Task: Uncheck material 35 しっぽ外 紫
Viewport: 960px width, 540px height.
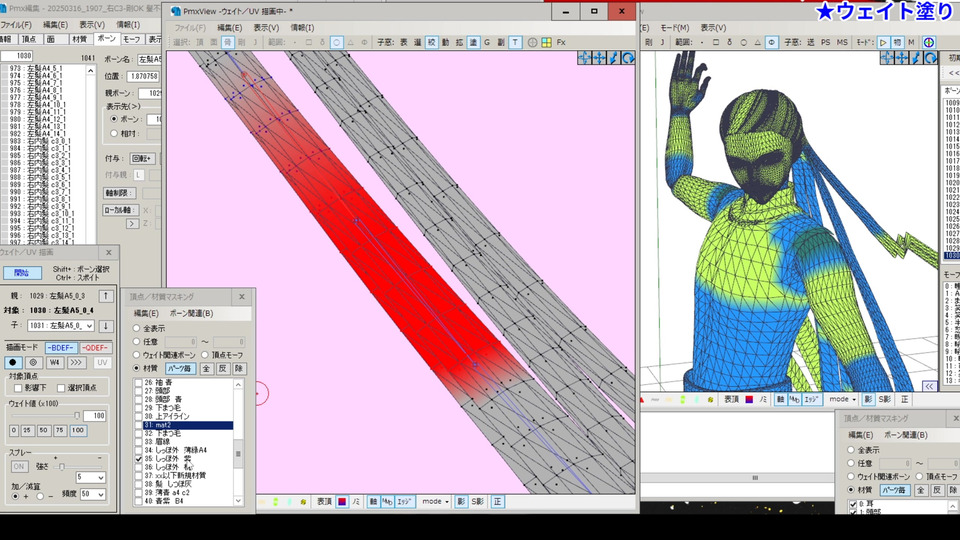Action: (138, 458)
